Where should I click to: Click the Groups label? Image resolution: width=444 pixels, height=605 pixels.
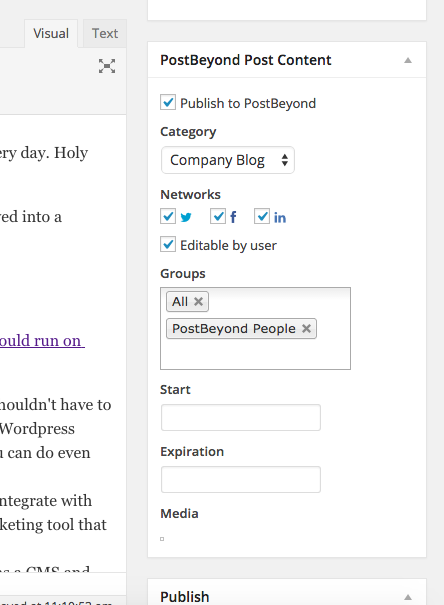click(x=182, y=274)
